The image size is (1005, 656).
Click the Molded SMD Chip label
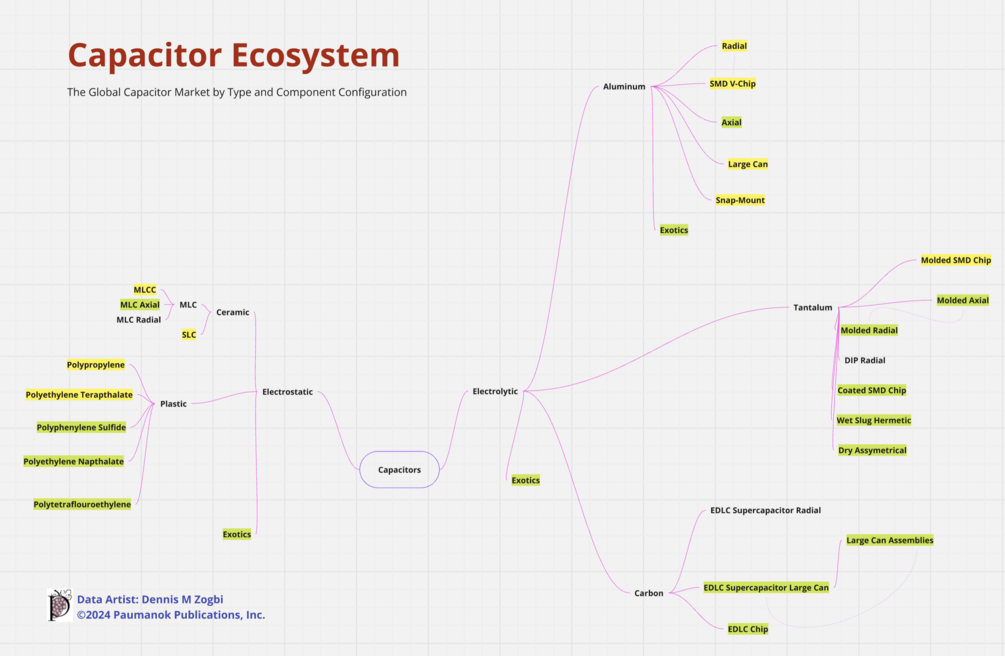click(x=956, y=260)
